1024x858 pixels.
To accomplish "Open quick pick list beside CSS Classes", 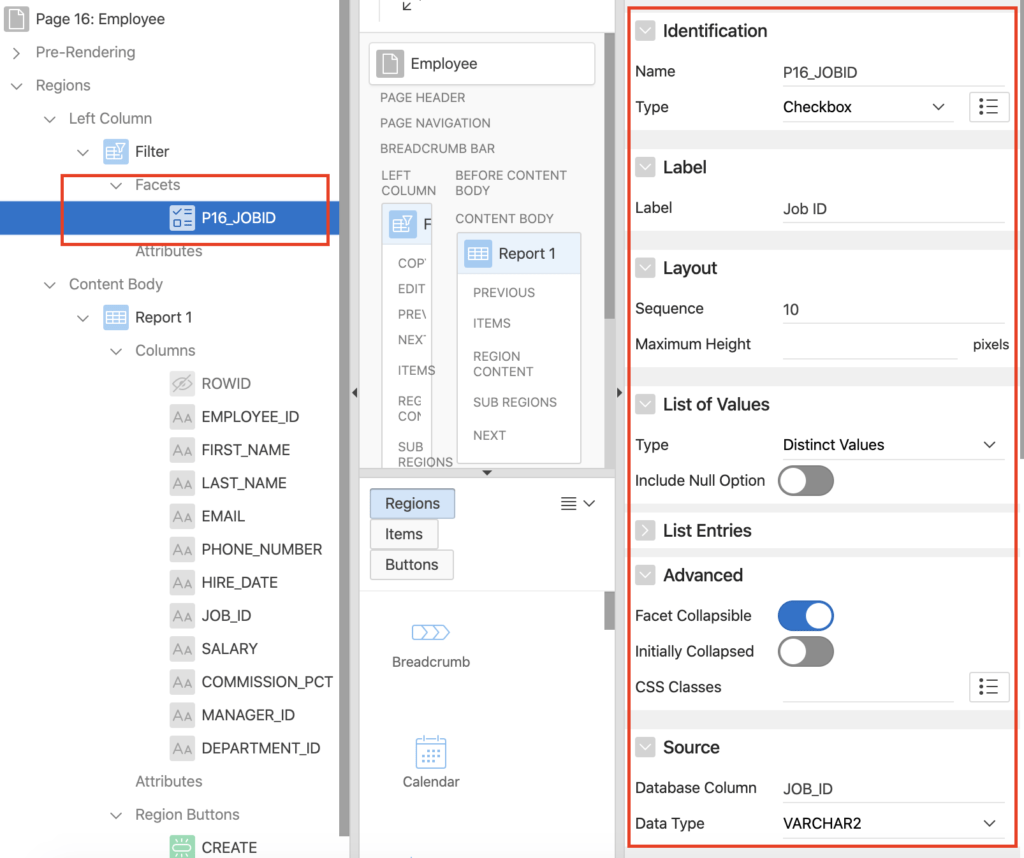I will (x=989, y=686).
